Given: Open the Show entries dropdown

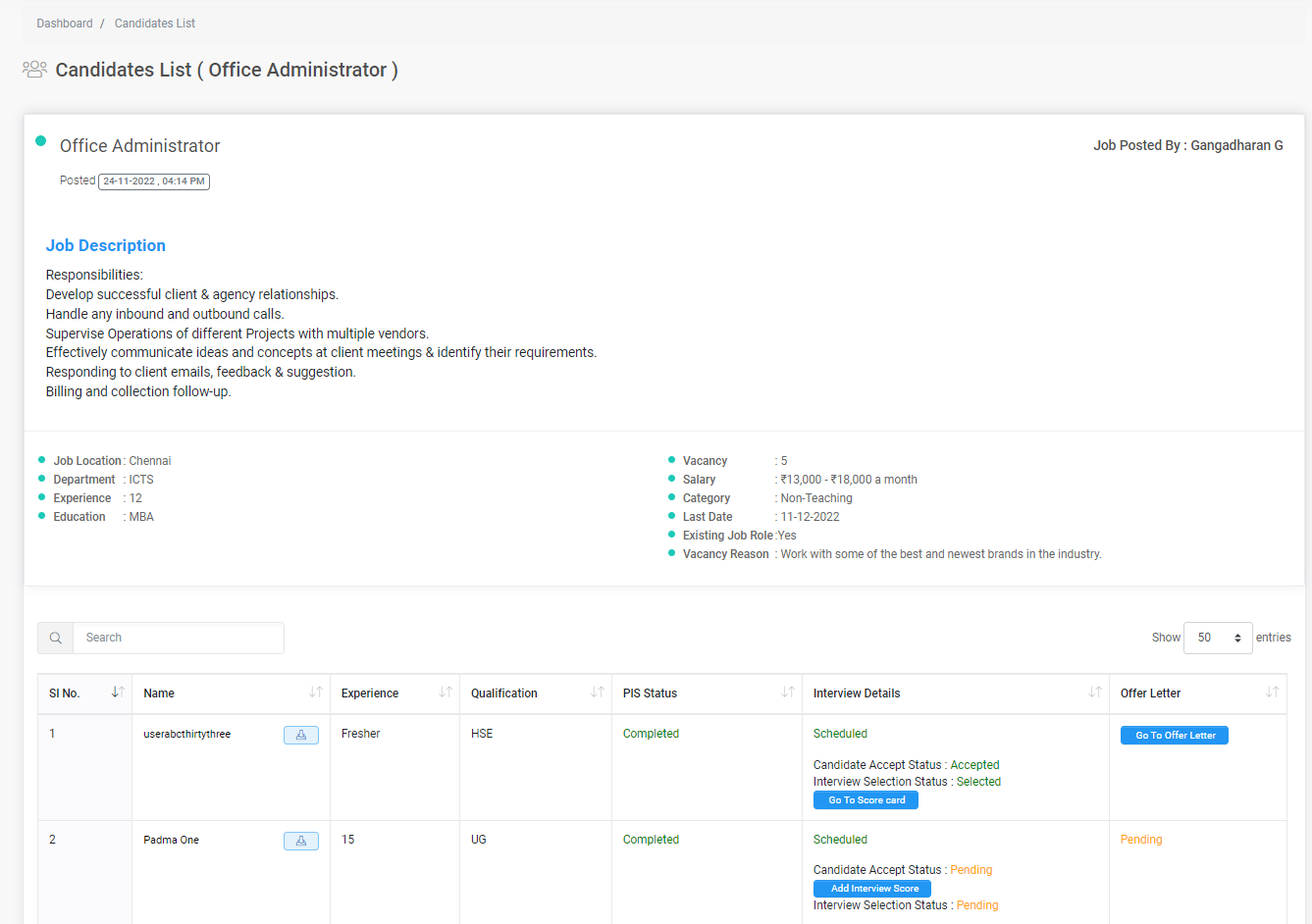Looking at the screenshot, I should 1218,638.
